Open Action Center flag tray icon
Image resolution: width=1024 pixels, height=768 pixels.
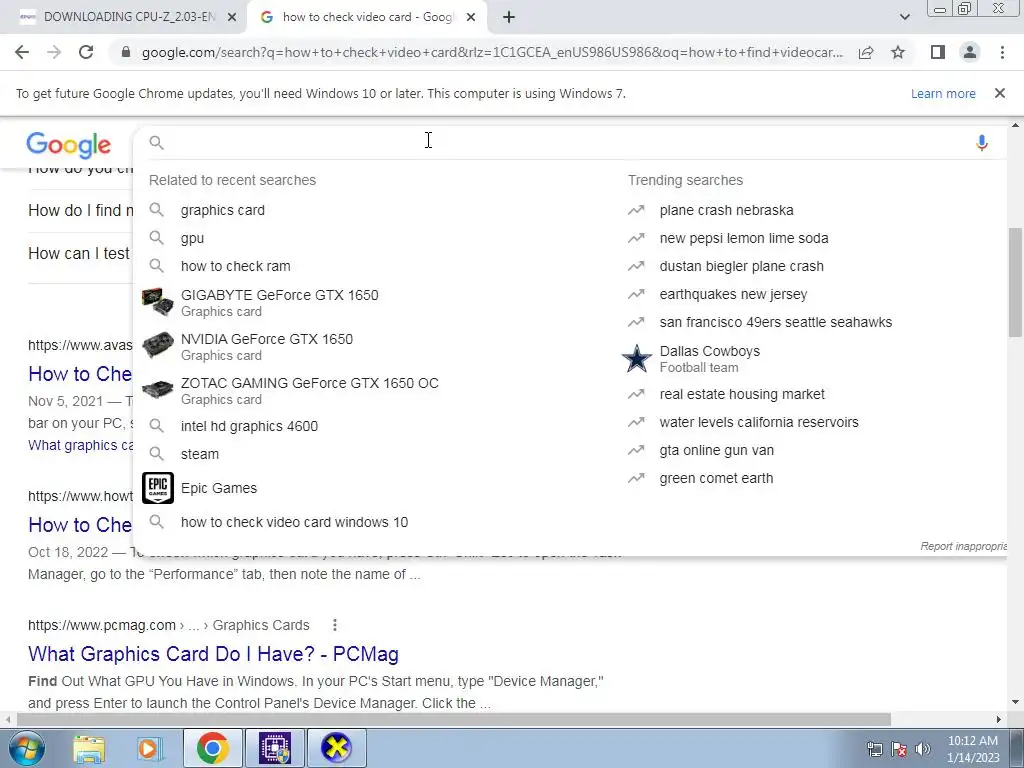pos(899,748)
